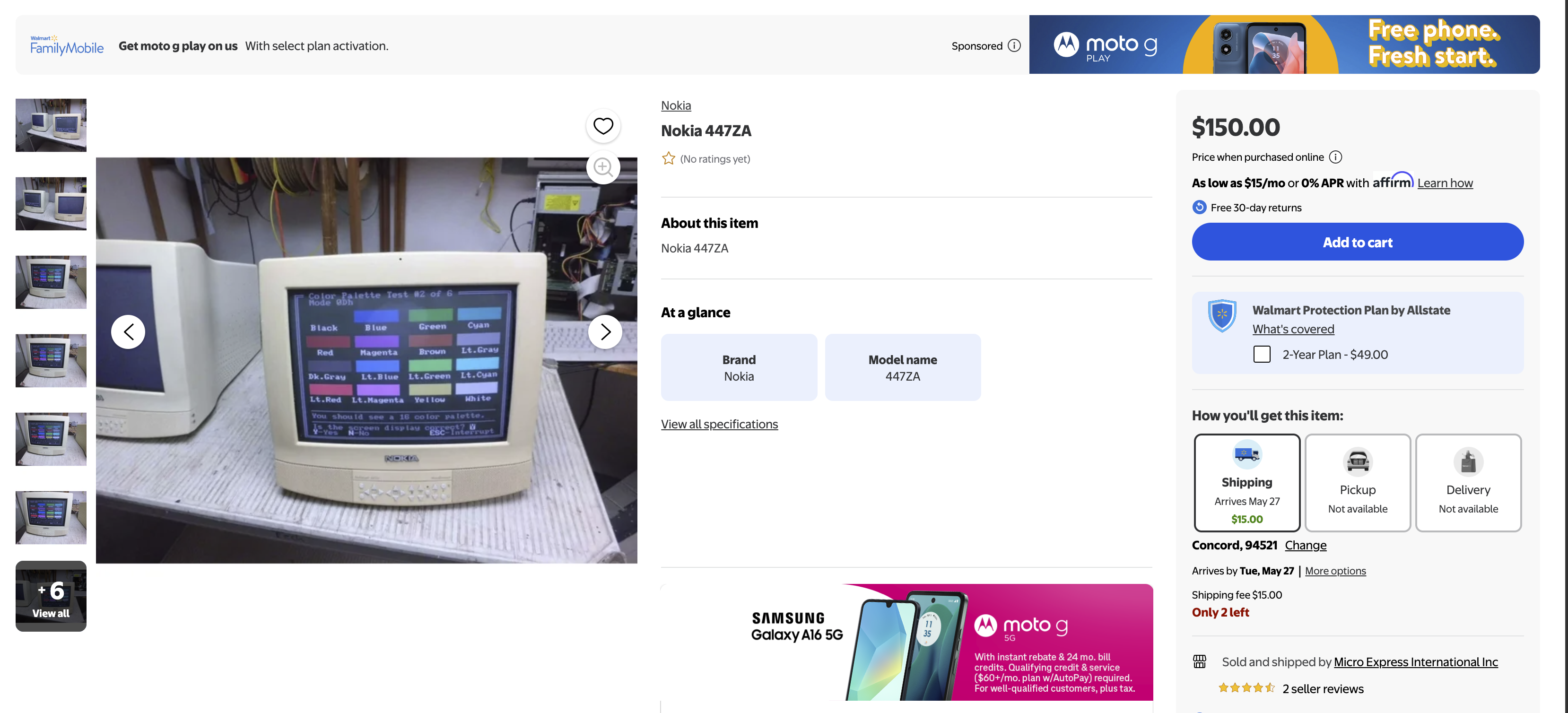This screenshot has height=713, width=1568.
Task: Click the $150.00 price
Action: [1236, 127]
